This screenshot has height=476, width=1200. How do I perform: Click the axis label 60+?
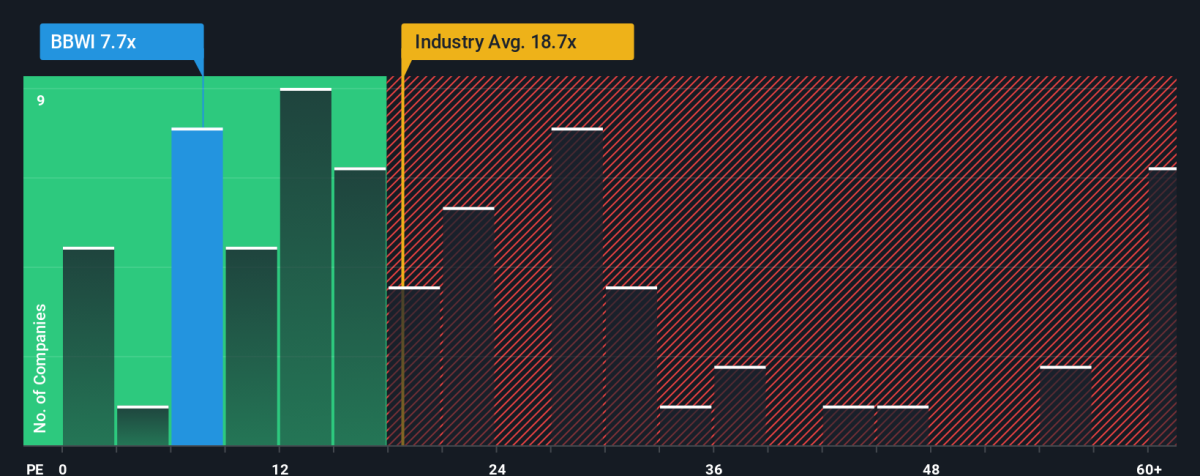coord(1148,469)
